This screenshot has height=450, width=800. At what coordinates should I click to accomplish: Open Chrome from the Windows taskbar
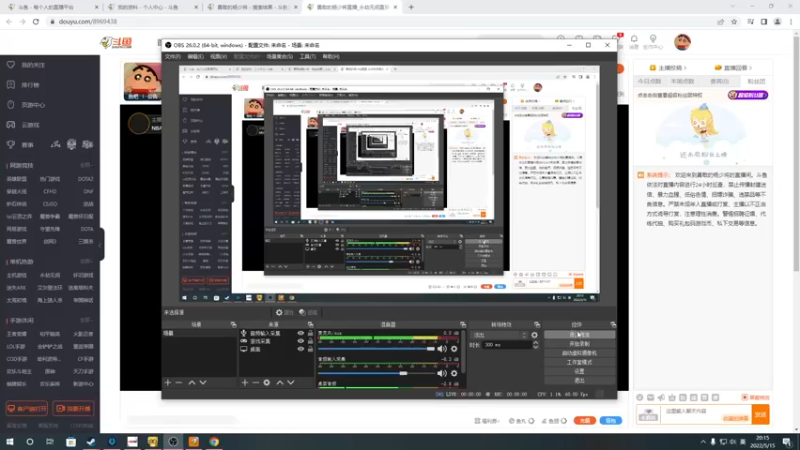coord(214,441)
